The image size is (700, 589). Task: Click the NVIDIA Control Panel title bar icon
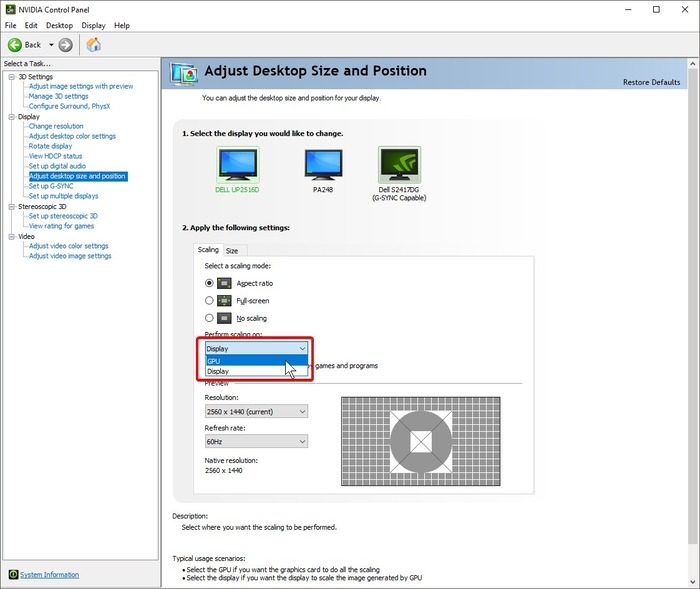[10, 9]
